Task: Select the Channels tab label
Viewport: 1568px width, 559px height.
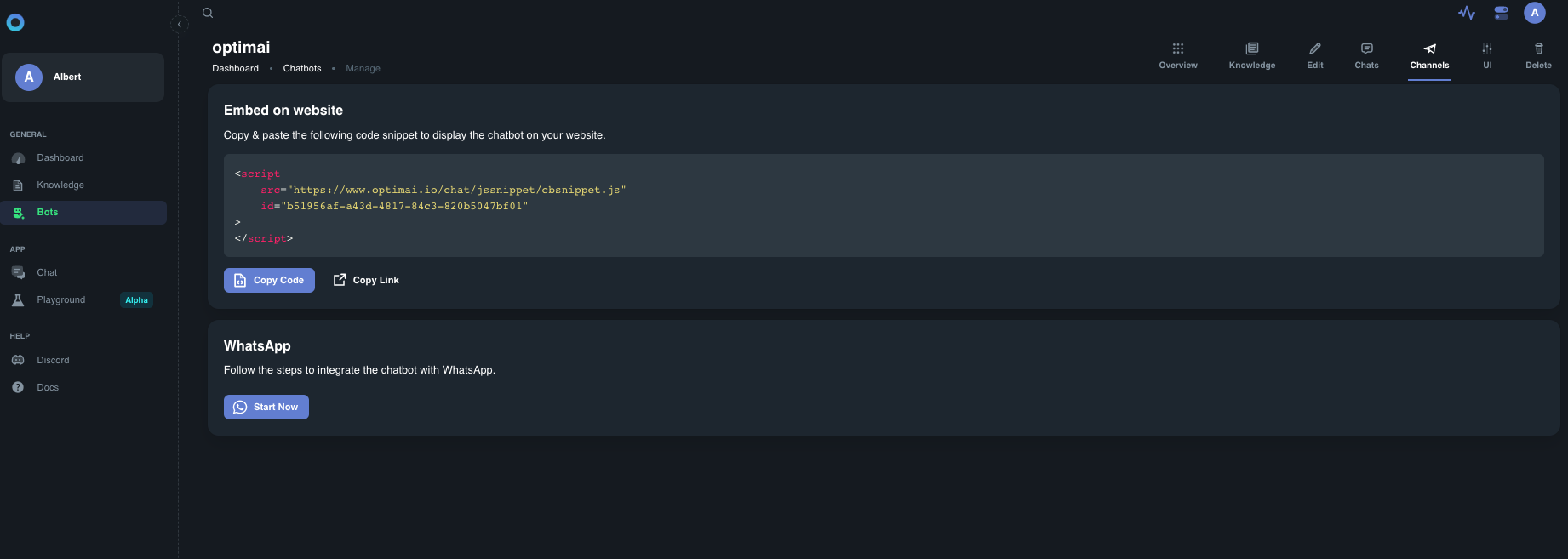Action: pyautogui.click(x=1429, y=66)
